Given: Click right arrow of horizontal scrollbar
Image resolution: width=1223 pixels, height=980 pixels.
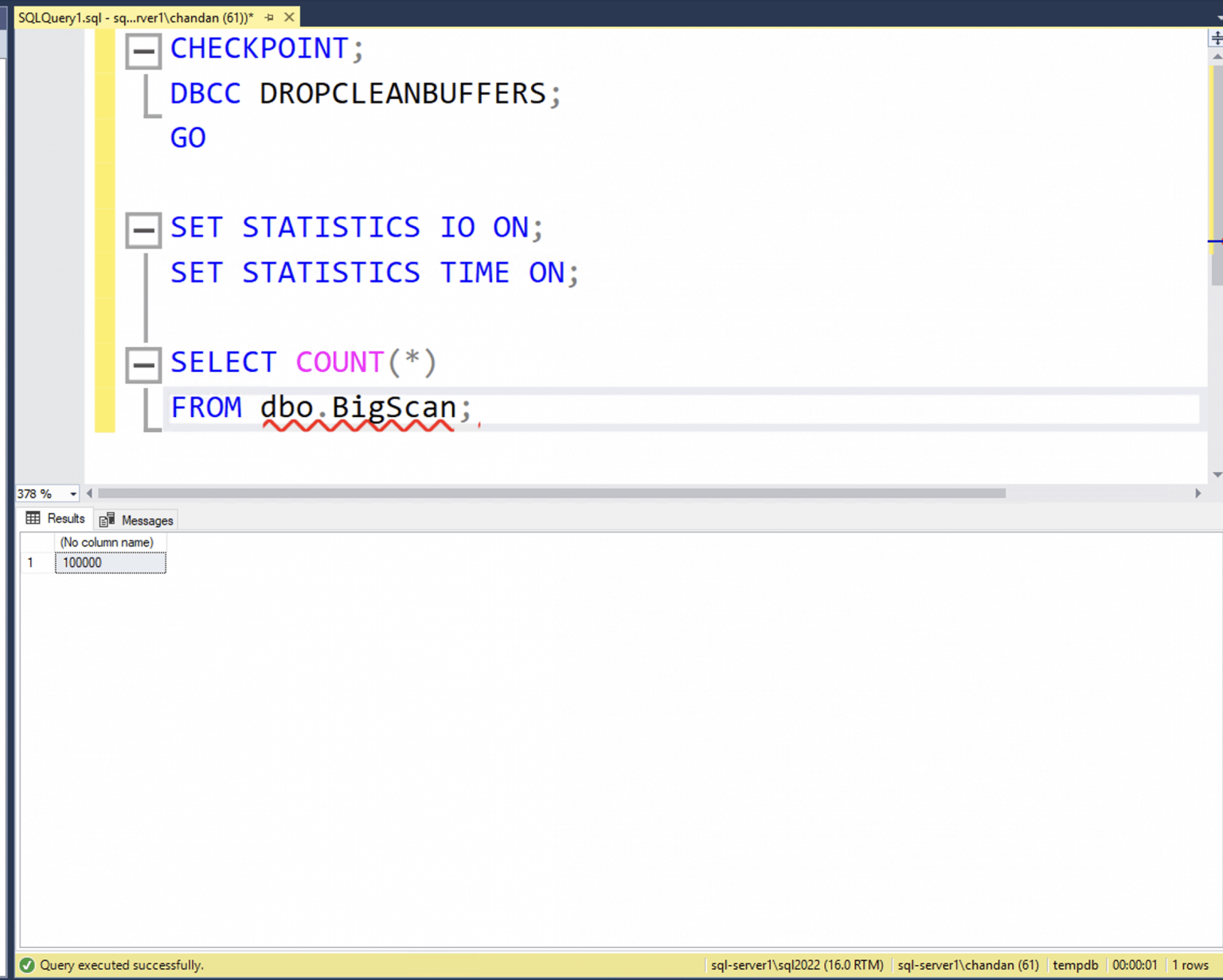Looking at the screenshot, I should click(x=1198, y=493).
